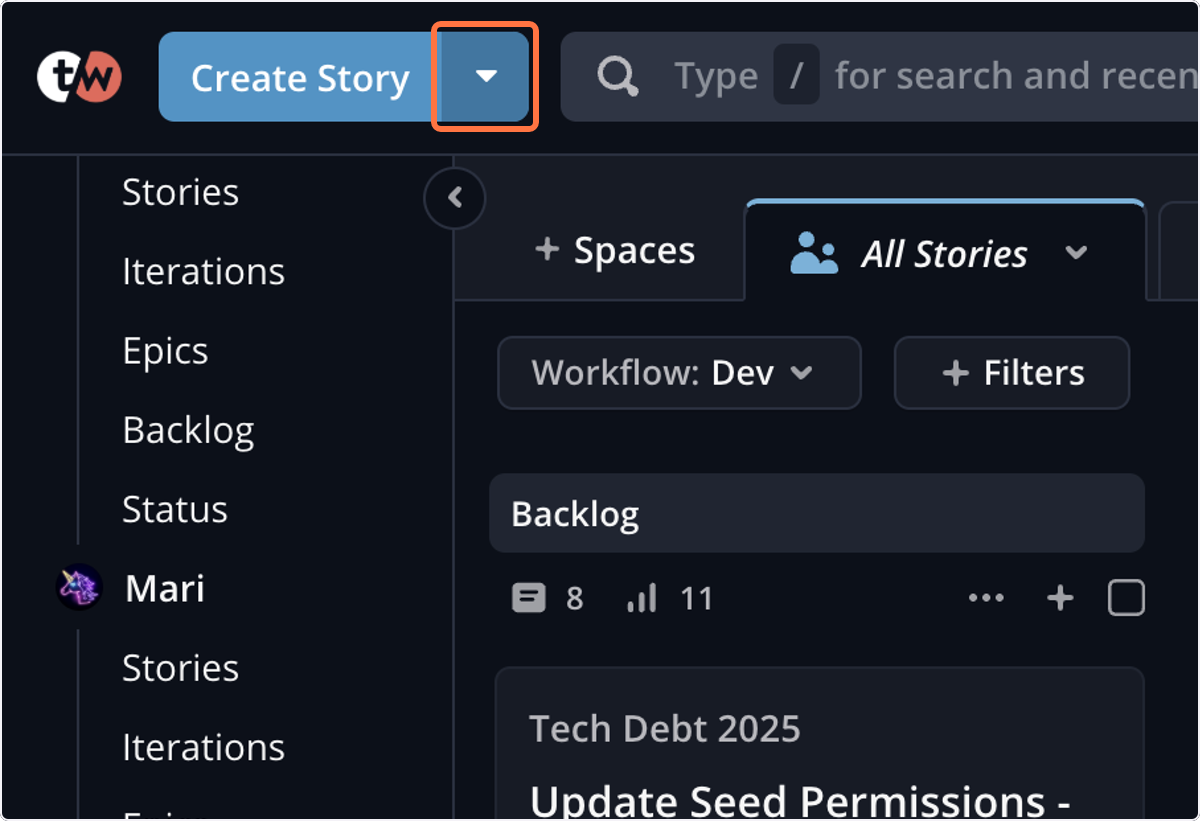Image resolution: width=1200 pixels, height=821 pixels.
Task: Click the Mari team avatar icon
Action: click(79, 588)
